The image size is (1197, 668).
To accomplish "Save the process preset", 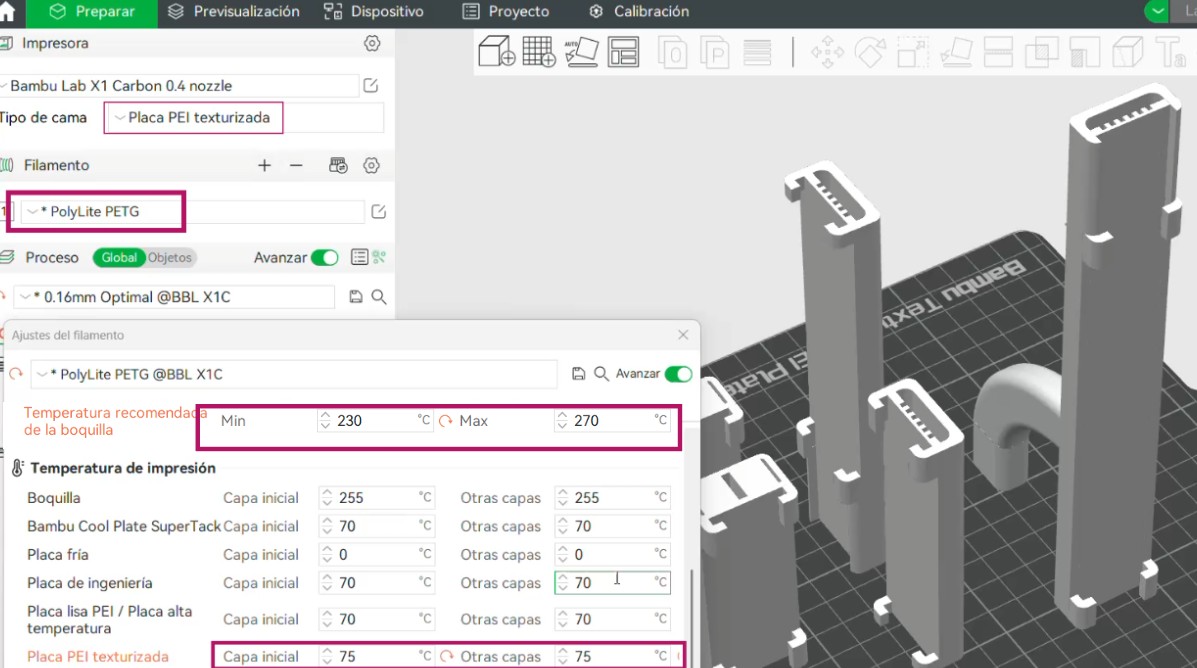I will click(x=356, y=297).
